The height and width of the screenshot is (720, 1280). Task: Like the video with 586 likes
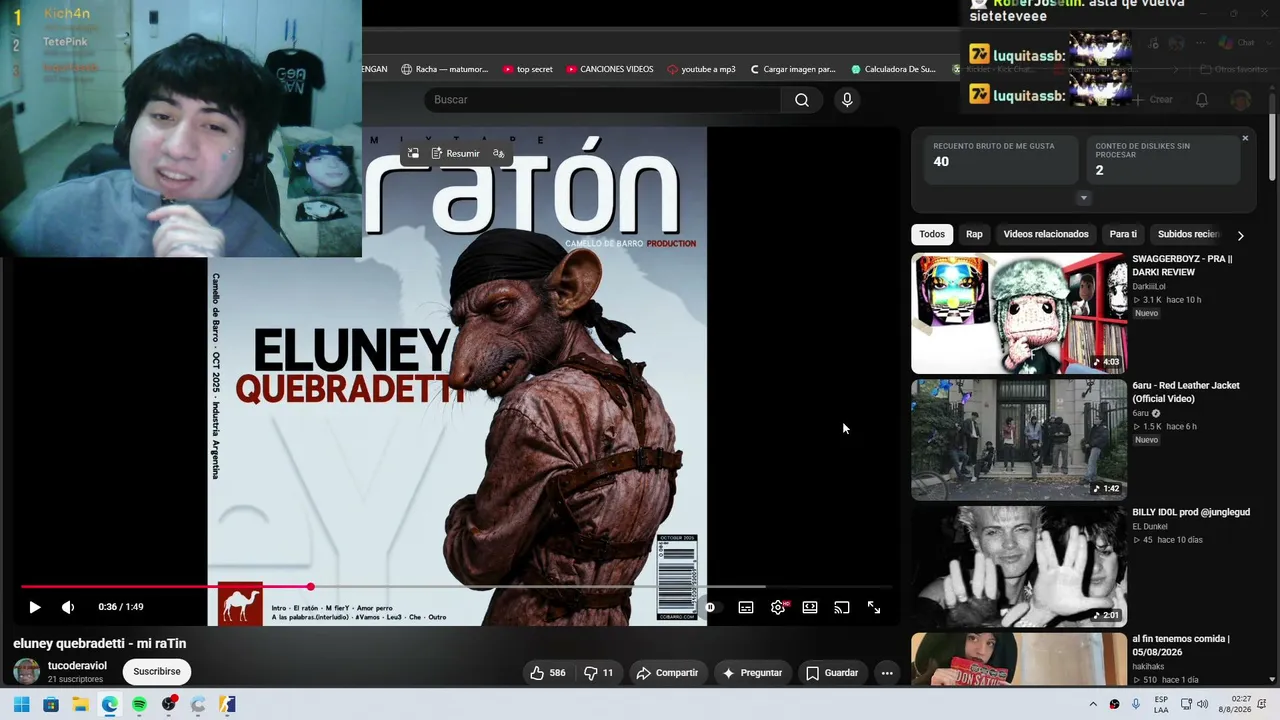click(x=548, y=673)
